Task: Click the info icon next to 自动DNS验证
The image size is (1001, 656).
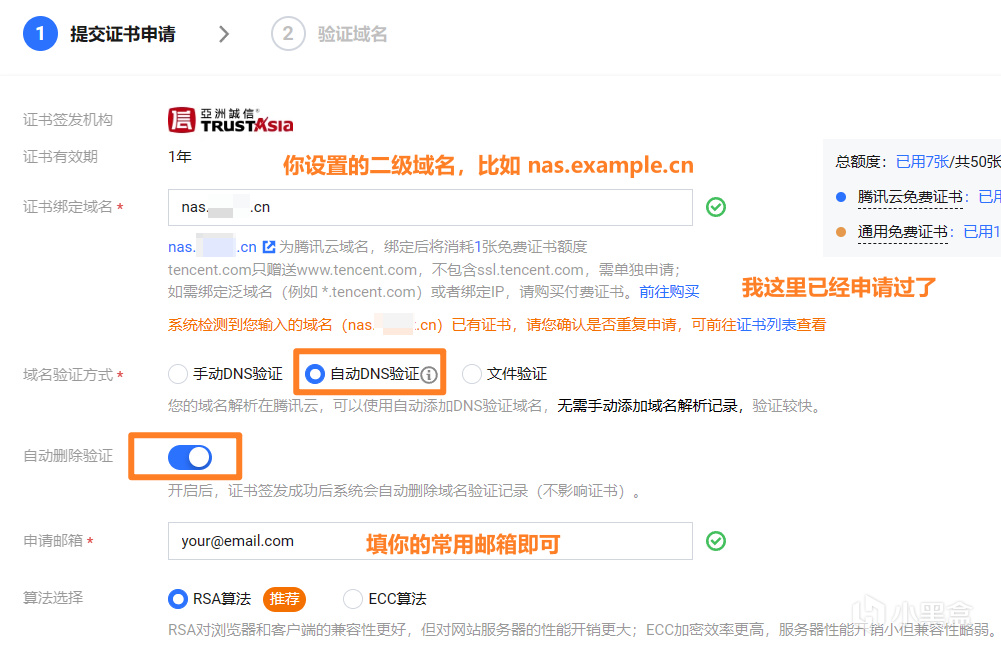Action: click(x=431, y=373)
